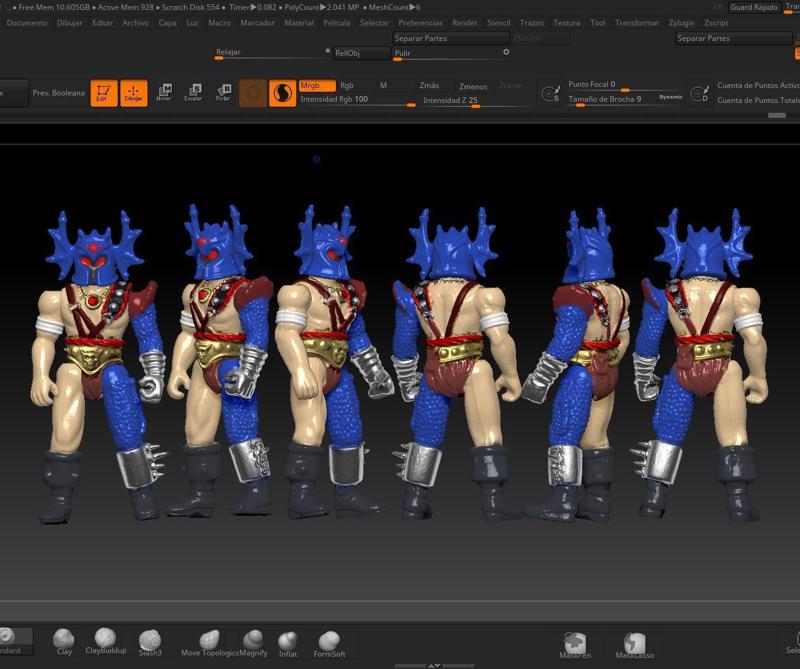Select the FormSoft brush
The image size is (800, 669).
click(x=331, y=638)
